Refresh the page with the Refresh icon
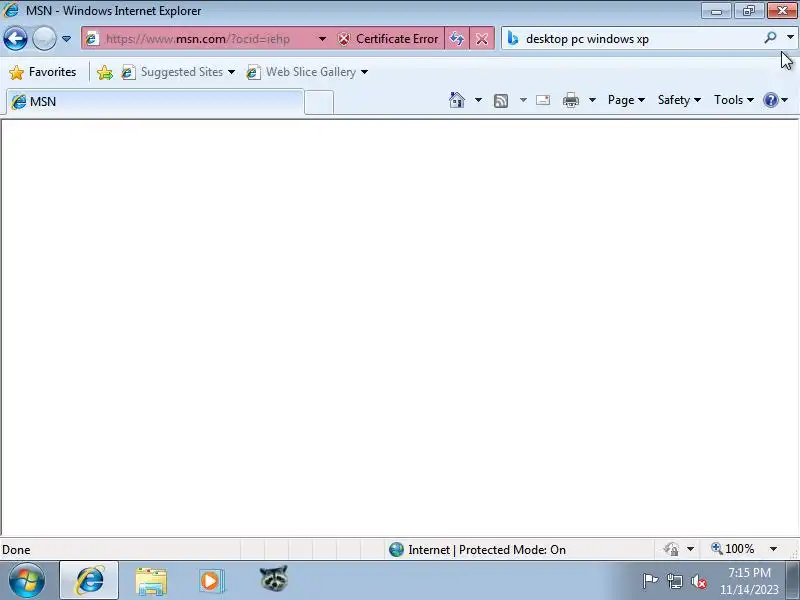Image resolution: width=800 pixels, height=600 pixels. point(457,39)
